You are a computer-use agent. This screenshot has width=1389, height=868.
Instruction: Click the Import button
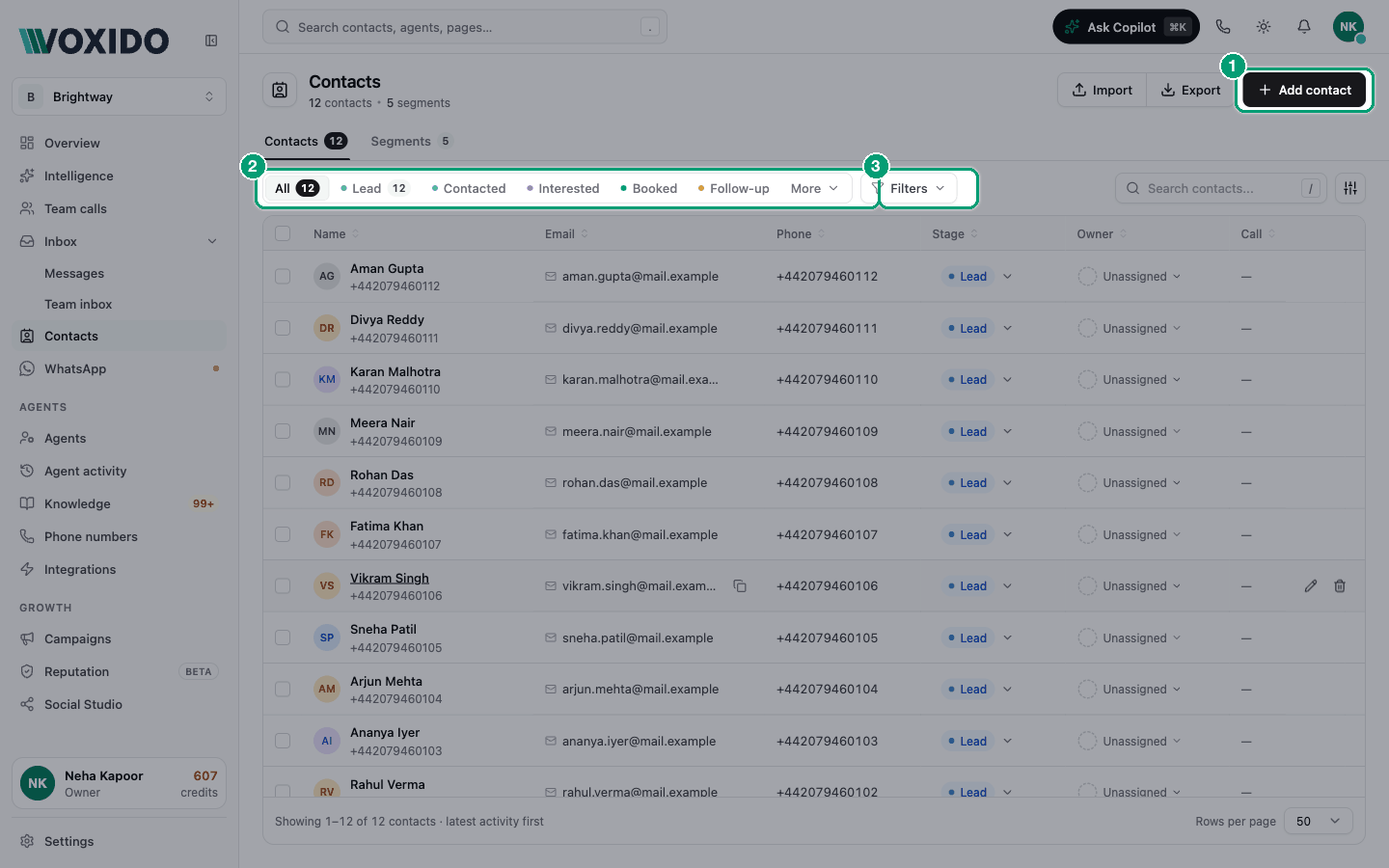point(1103,90)
